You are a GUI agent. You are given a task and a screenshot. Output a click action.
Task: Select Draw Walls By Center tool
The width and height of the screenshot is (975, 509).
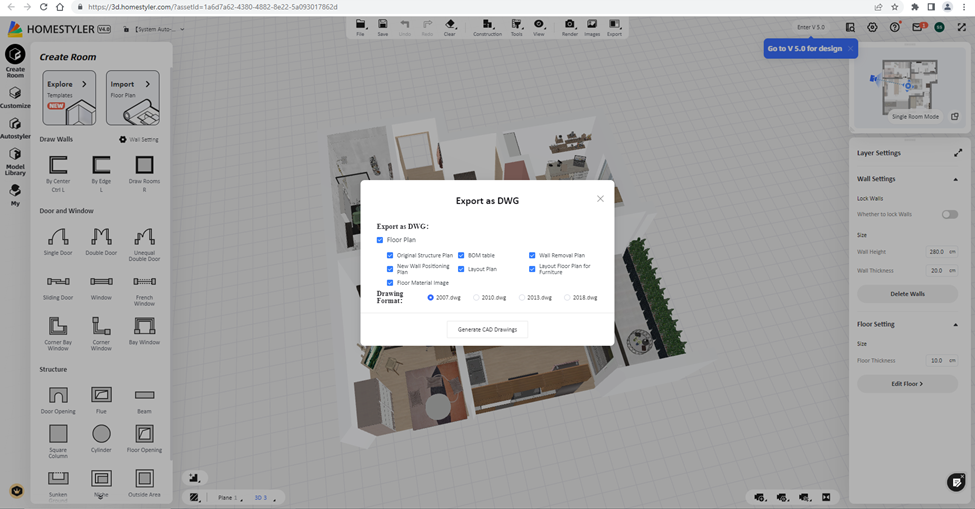pos(58,164)
